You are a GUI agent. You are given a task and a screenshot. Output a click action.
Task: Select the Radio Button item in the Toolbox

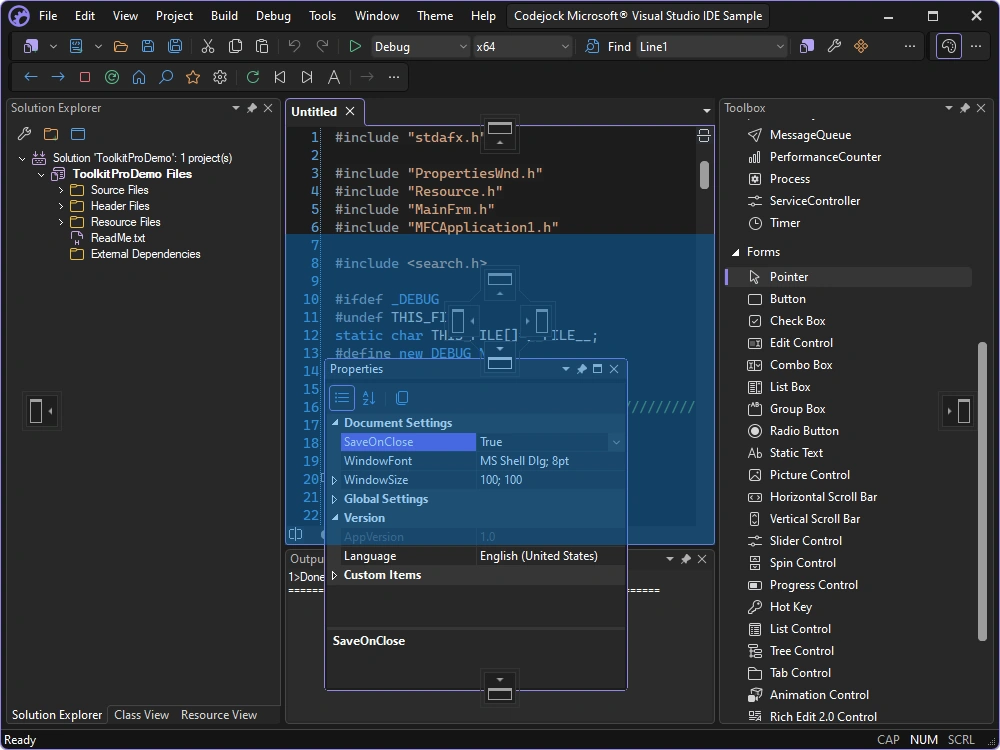(x=848, y=431)
